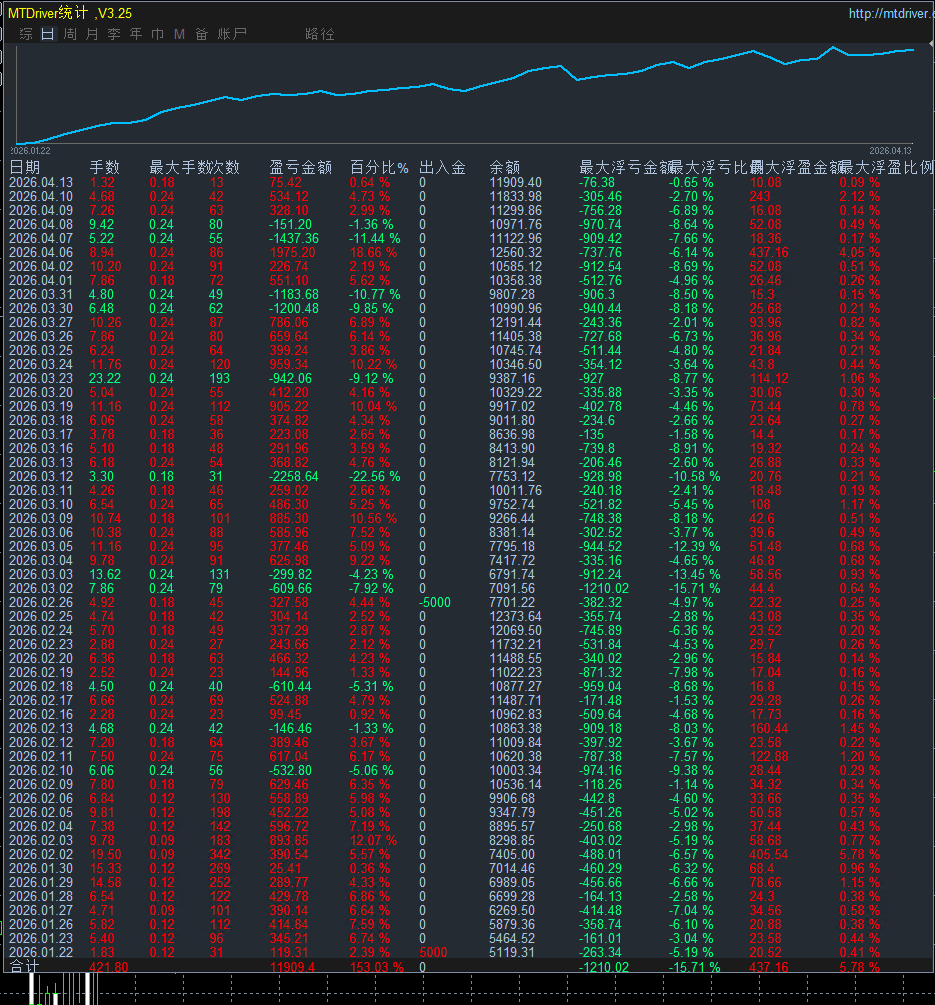Open the 周 weekly statistics tab
Viewport: 935px width, 1005px height.
coord(70,34)
